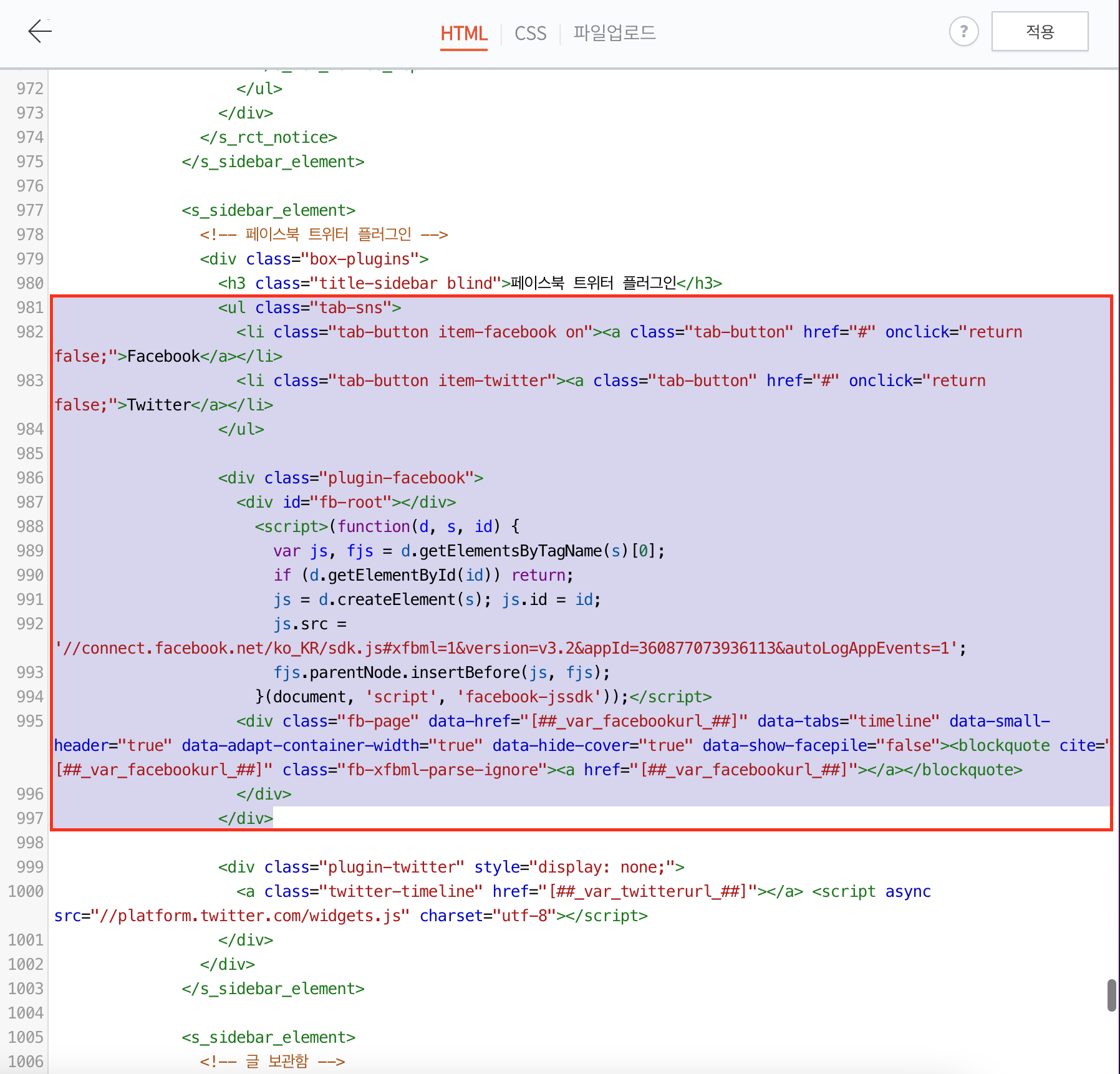Screen dimensions: 1120x1074
Task: Click line number 981 in gutter
Action: click(x=30, y=307)
